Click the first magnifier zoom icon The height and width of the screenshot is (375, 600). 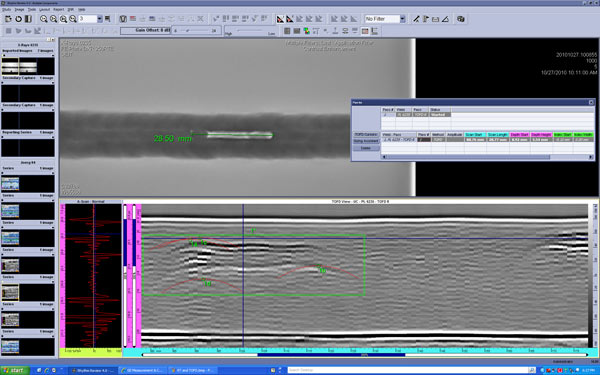(44, 19)
